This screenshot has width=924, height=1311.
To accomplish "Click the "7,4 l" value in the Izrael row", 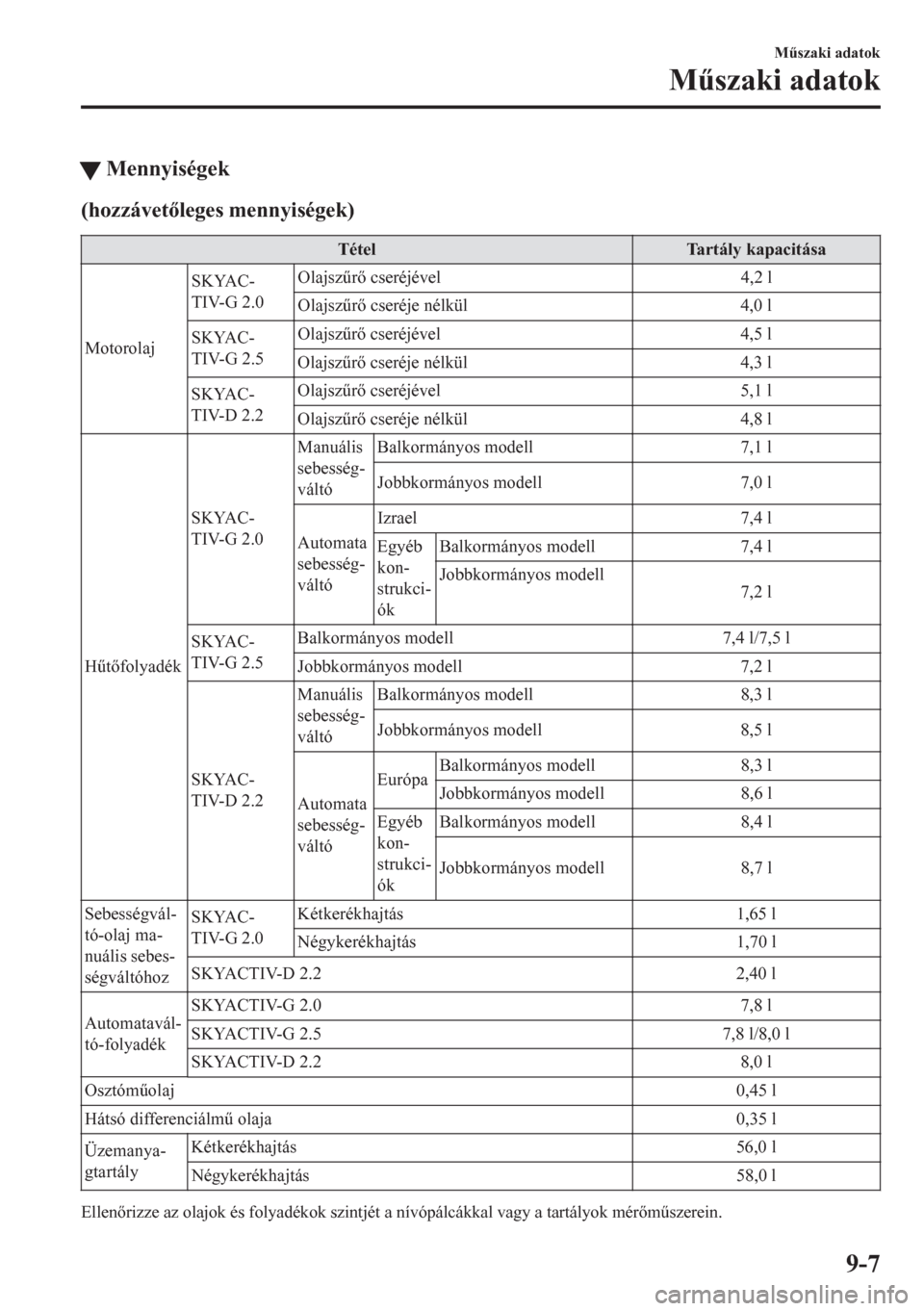I will coord(757,518).
